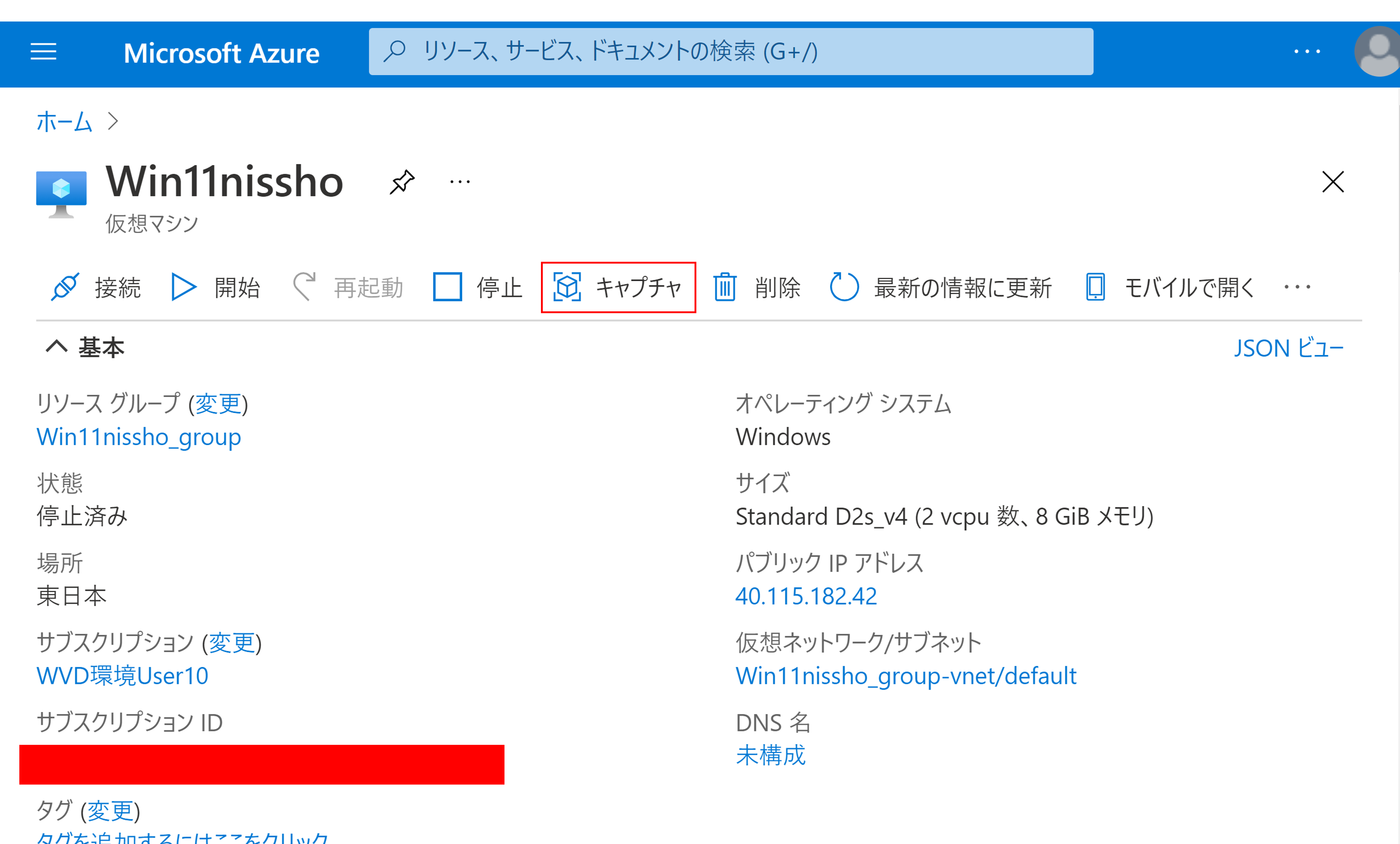
Task: Open the hamburger portal menu
Action: (x=43, y=52)
